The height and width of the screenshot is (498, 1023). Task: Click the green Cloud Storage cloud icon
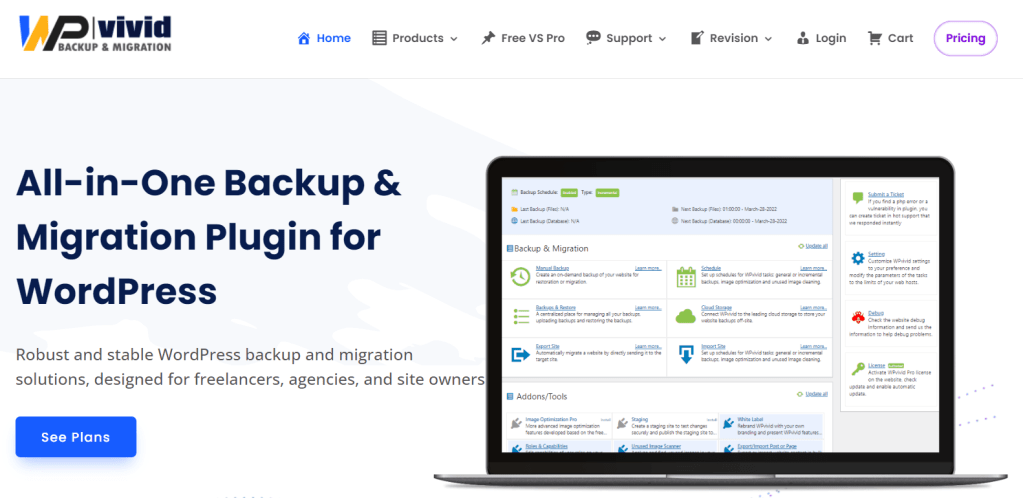pyautogui.click(x=686, y=317)
